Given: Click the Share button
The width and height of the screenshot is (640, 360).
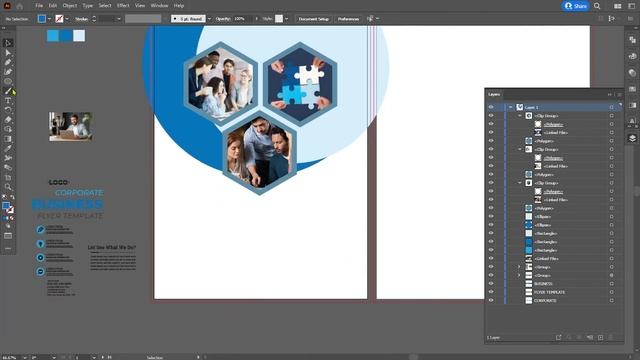Looking at the screenshot, I should (x=576, y=6).
